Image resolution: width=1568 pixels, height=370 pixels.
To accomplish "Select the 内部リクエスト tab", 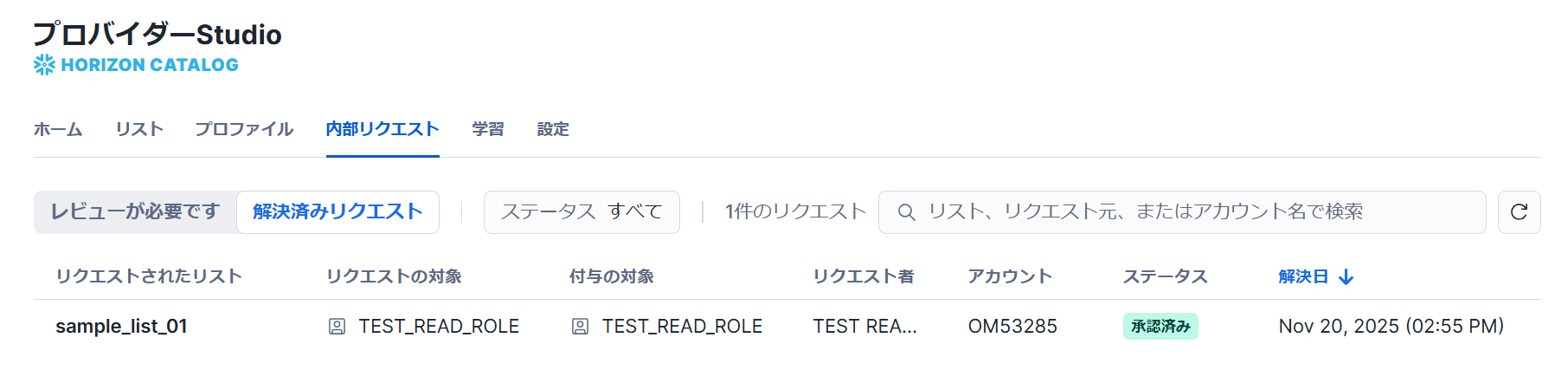I will click(382, 129).
